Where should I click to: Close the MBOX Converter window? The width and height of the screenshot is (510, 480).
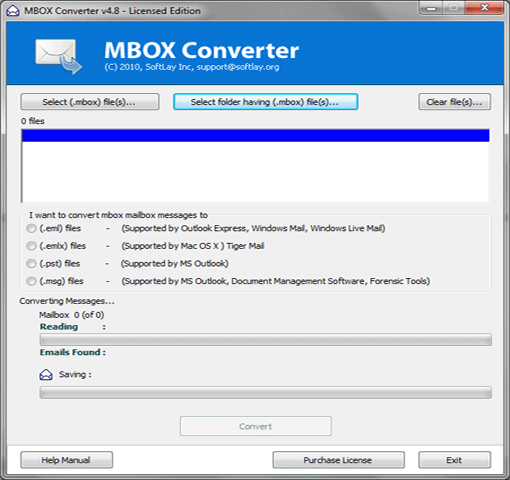pyautogui.click(x=484, y=8)
